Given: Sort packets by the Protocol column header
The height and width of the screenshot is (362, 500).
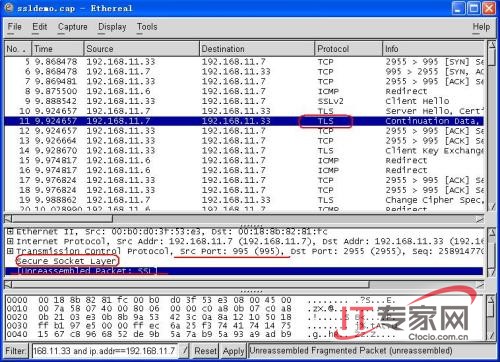Looking at the screenshot, I should pyautogui.click(x=348, y=49).
